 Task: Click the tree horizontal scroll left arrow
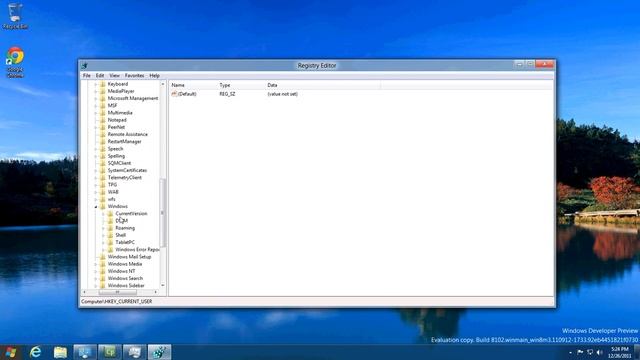coord(84,292)
